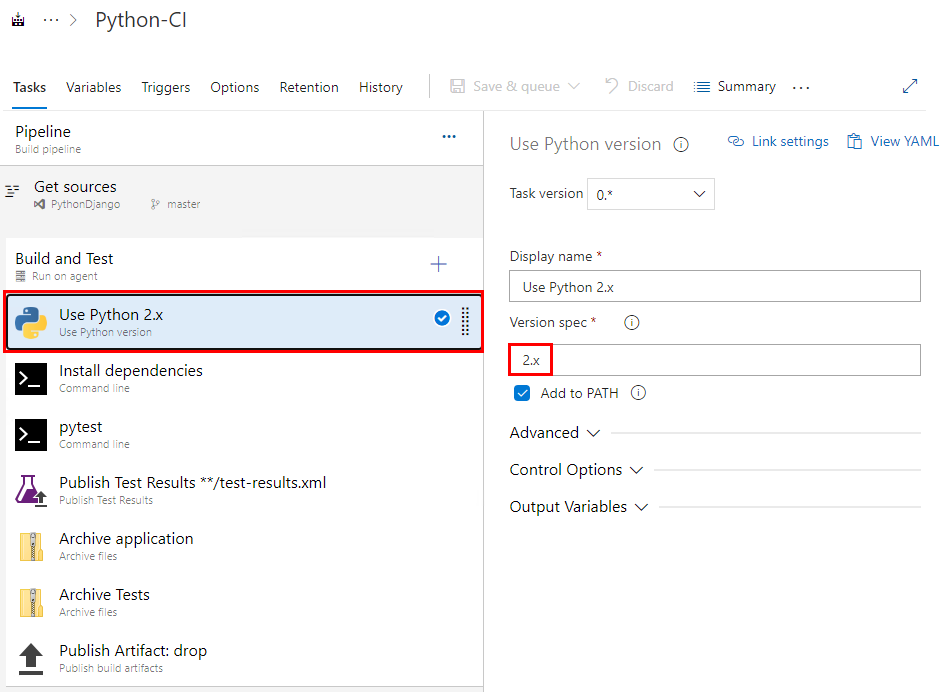Screen dimensions: 942x692
Task: Toggle full screen expand arrow
Action: (910, 86)
